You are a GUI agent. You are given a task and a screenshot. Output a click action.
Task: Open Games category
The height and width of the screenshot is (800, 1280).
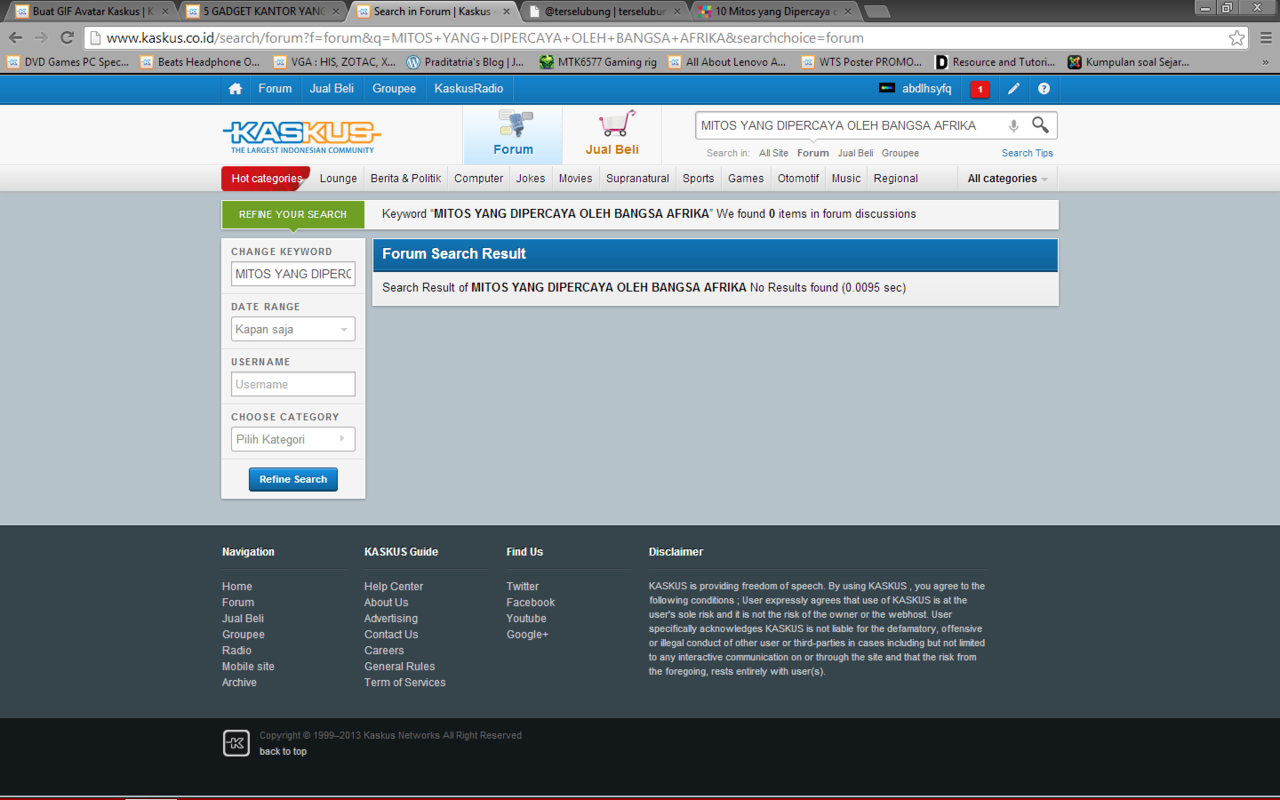(745, 178)
